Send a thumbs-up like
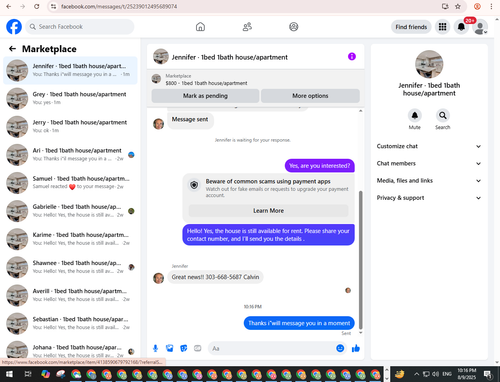 tap(356, 348)
